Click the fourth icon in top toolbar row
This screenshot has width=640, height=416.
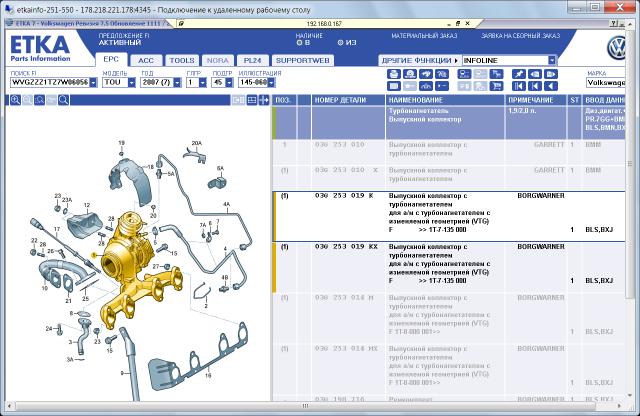(x=442, y=74)
